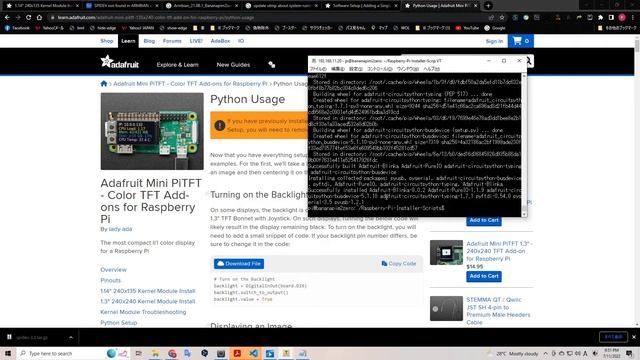Click the STEMMA QT cable thumbnail

point(446,308)
